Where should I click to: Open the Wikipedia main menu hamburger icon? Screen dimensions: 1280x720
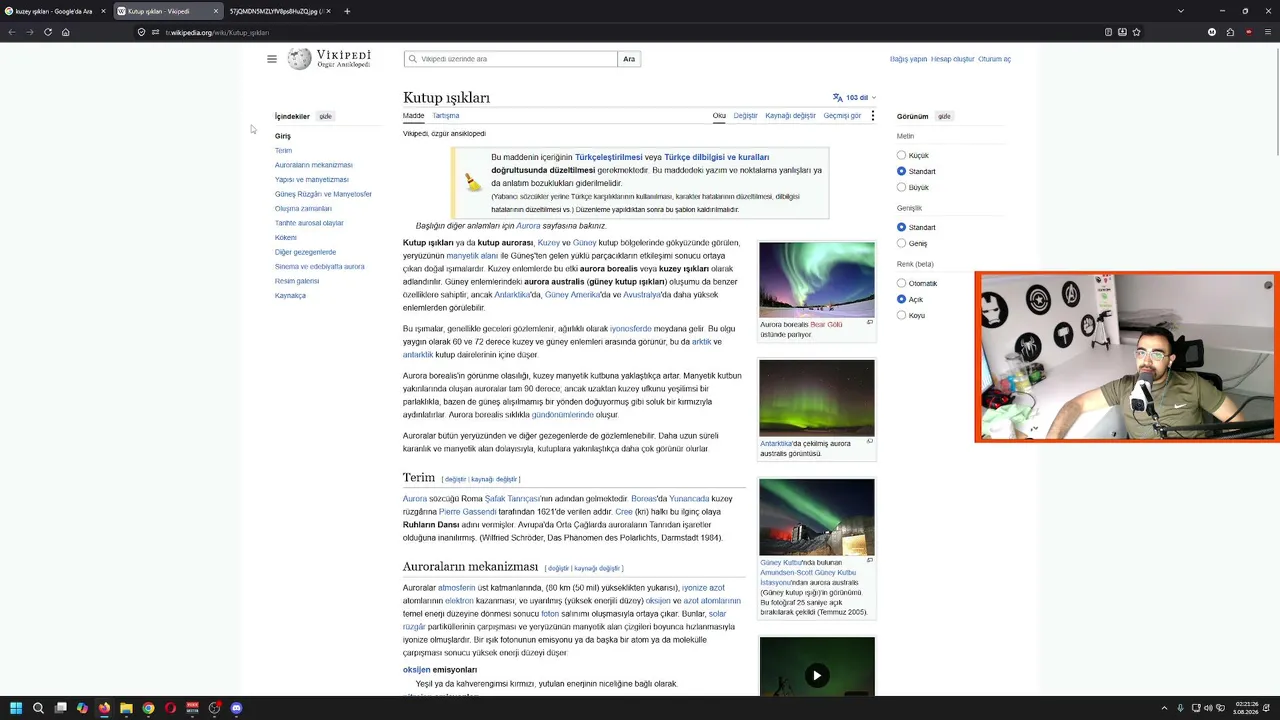(271, 59)
